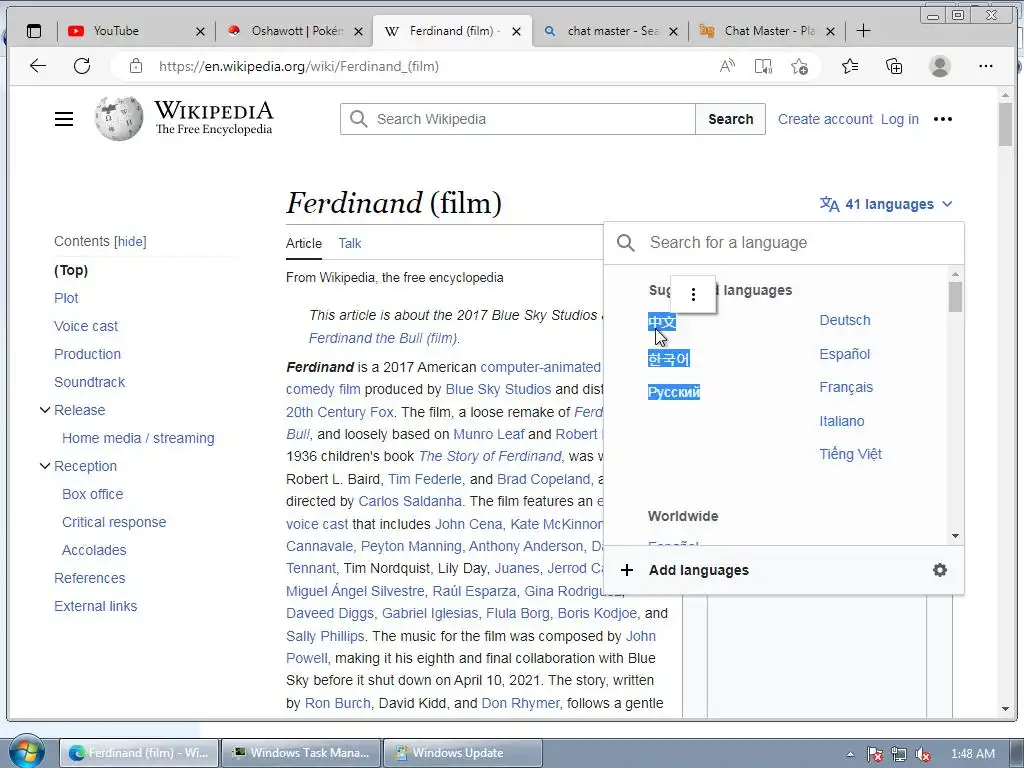Open the browser tab actions menu icon
Viewport: 1024px width, 768px height.
pyautogui.click(x=33, y=31)
